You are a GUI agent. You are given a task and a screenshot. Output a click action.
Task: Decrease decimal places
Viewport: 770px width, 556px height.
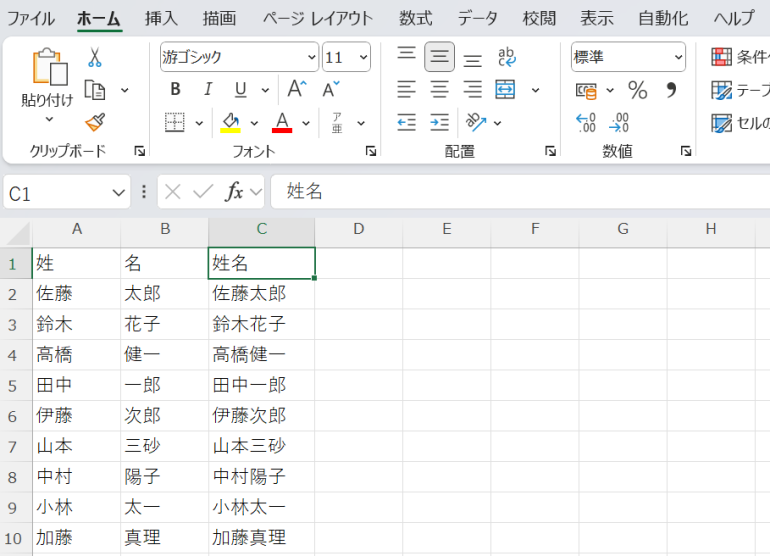619,123
